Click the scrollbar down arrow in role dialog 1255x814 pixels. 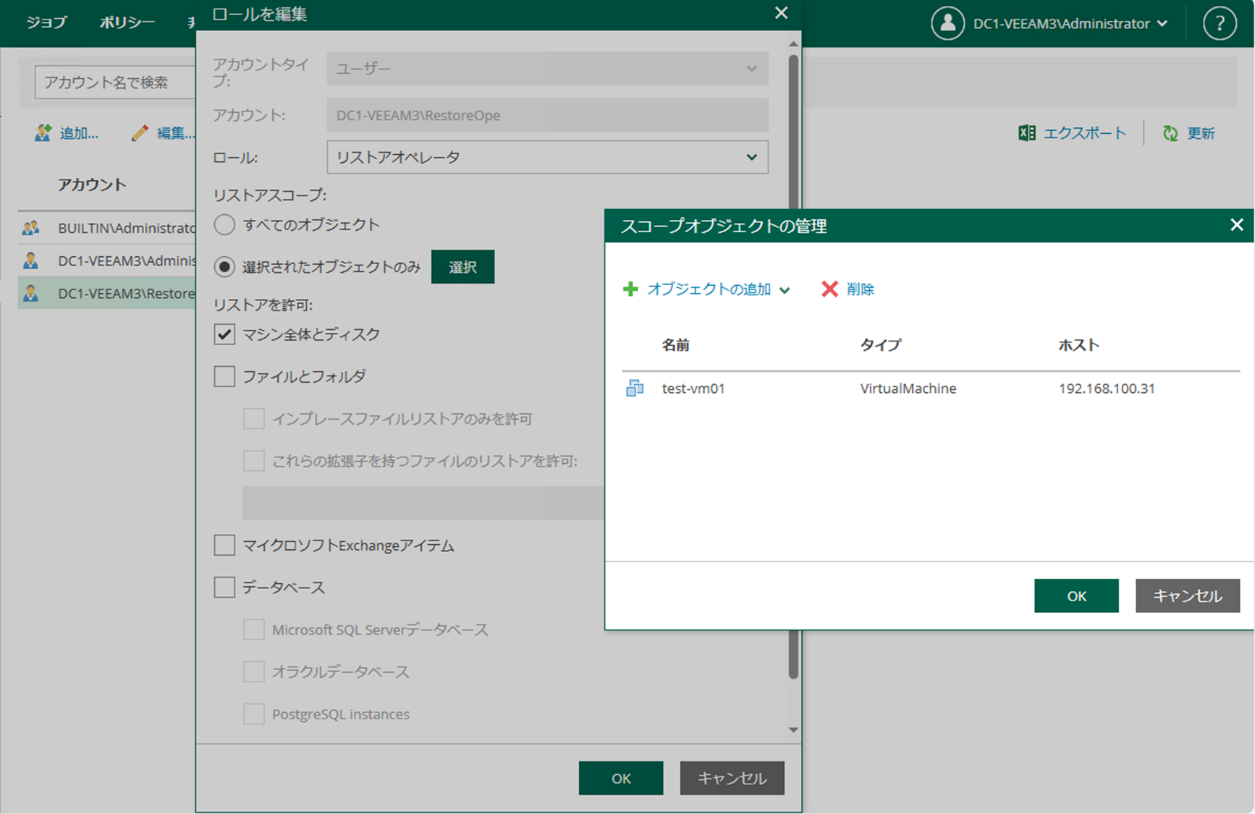coord(794,731)
